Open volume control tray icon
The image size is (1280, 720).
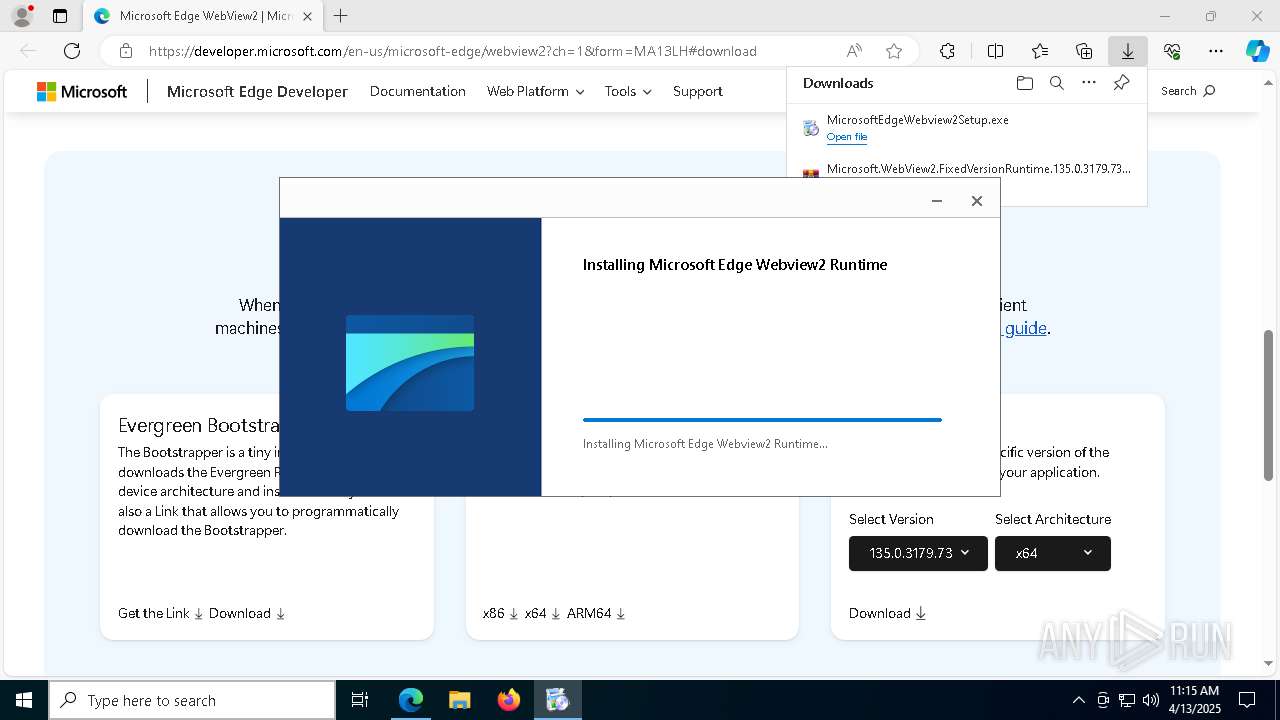pos(1151,700)
